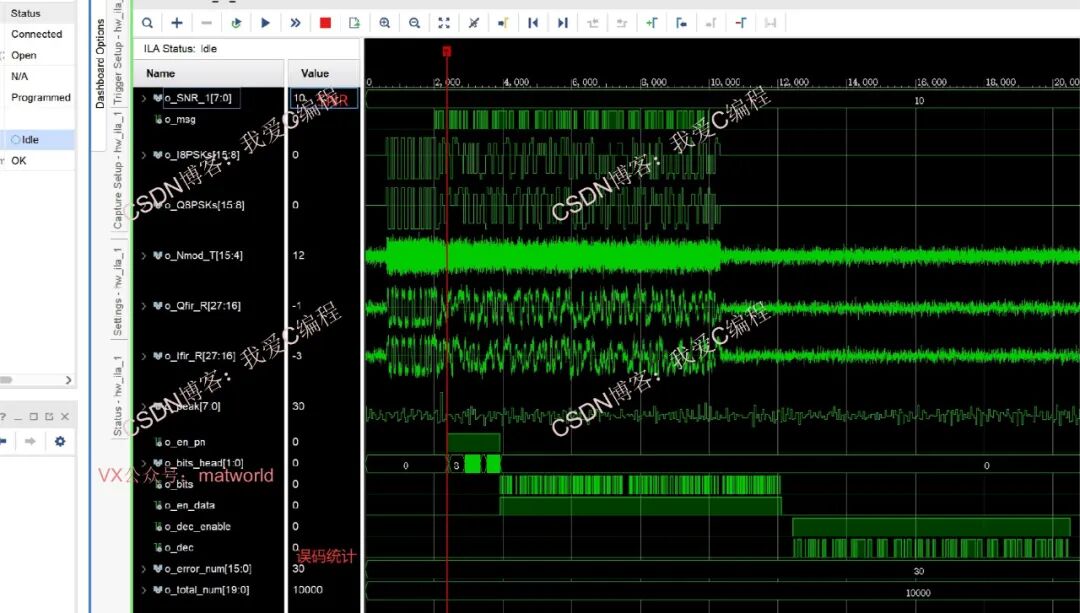This screenshot has width=1080, height=613.
Task: Click the Previous transition icon
Action: (592, 23)
